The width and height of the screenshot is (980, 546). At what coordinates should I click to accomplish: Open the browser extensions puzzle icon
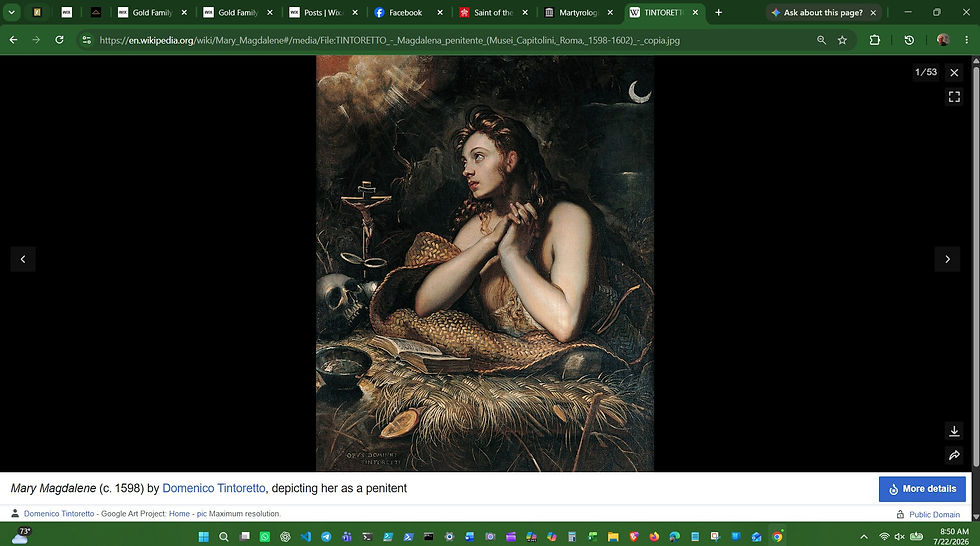(x=874, y=40)
